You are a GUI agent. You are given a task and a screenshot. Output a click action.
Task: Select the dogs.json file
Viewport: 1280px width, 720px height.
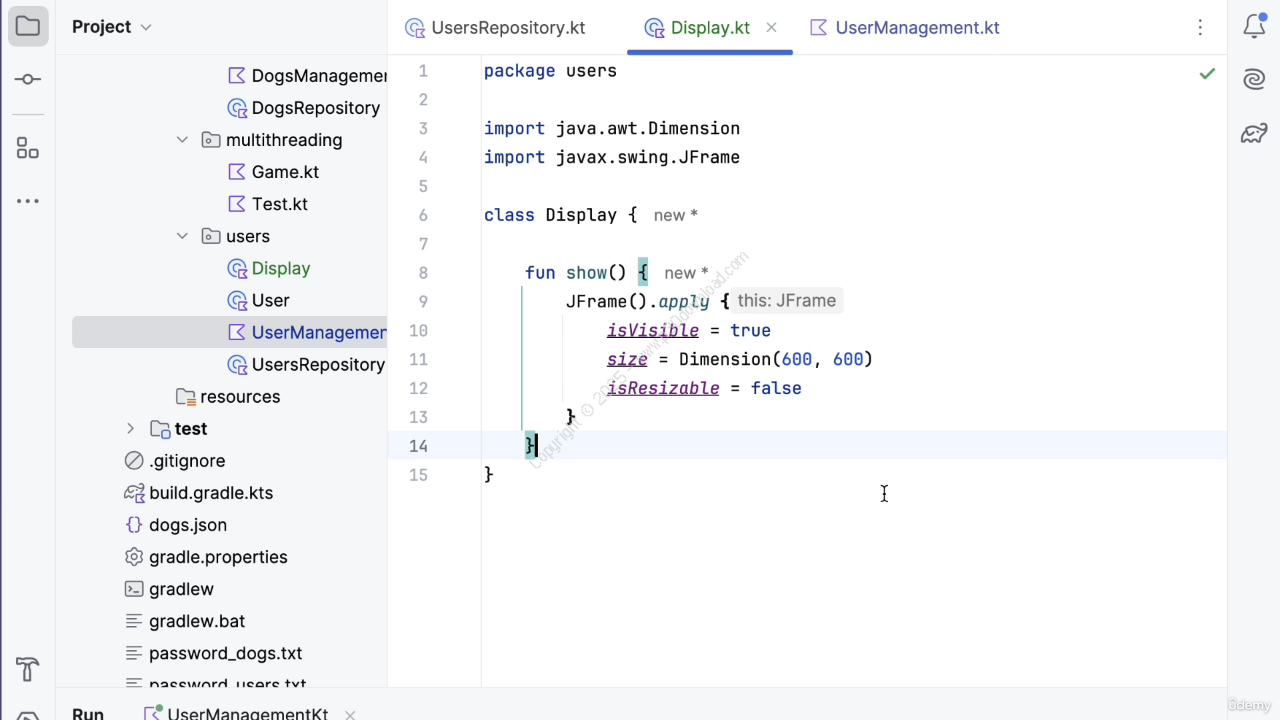coord(187,525)
